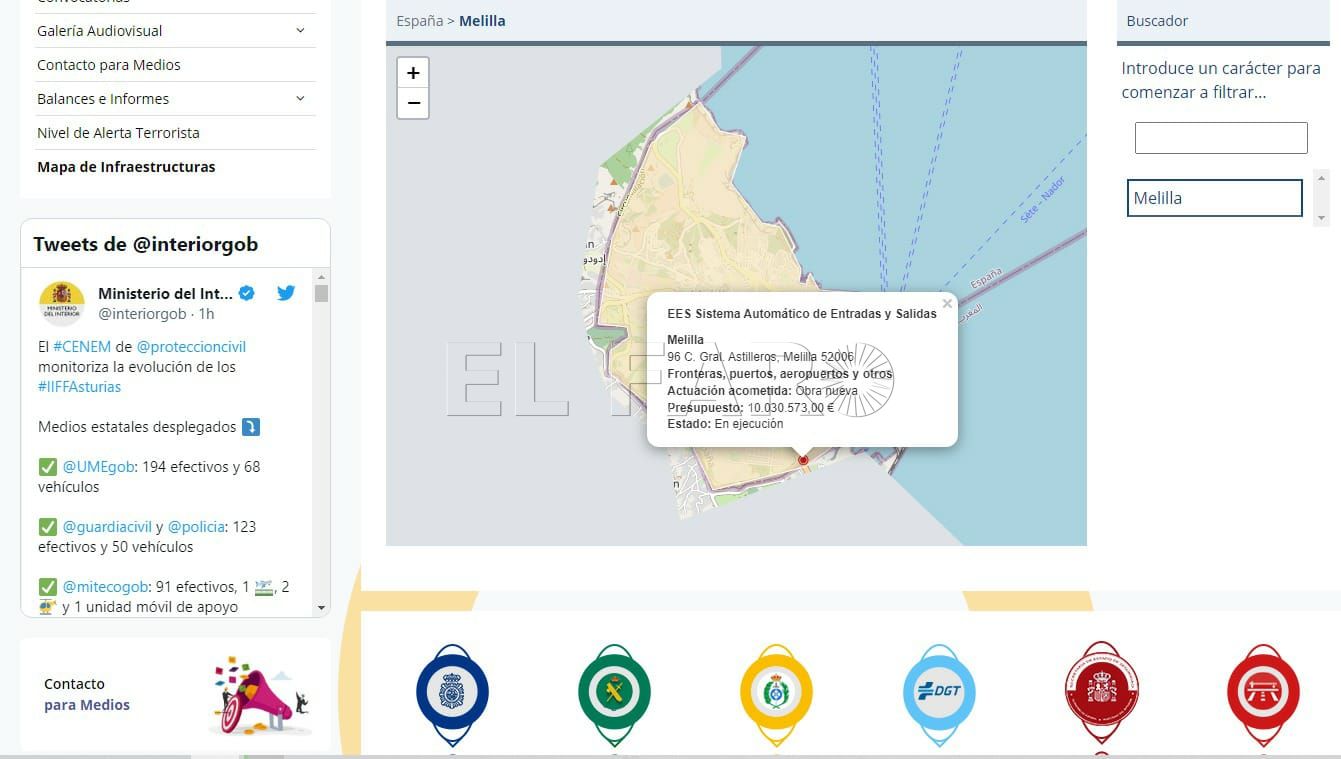Click the España breadcrumb link above the map
Screen dimensions: 1341x759
419,20
